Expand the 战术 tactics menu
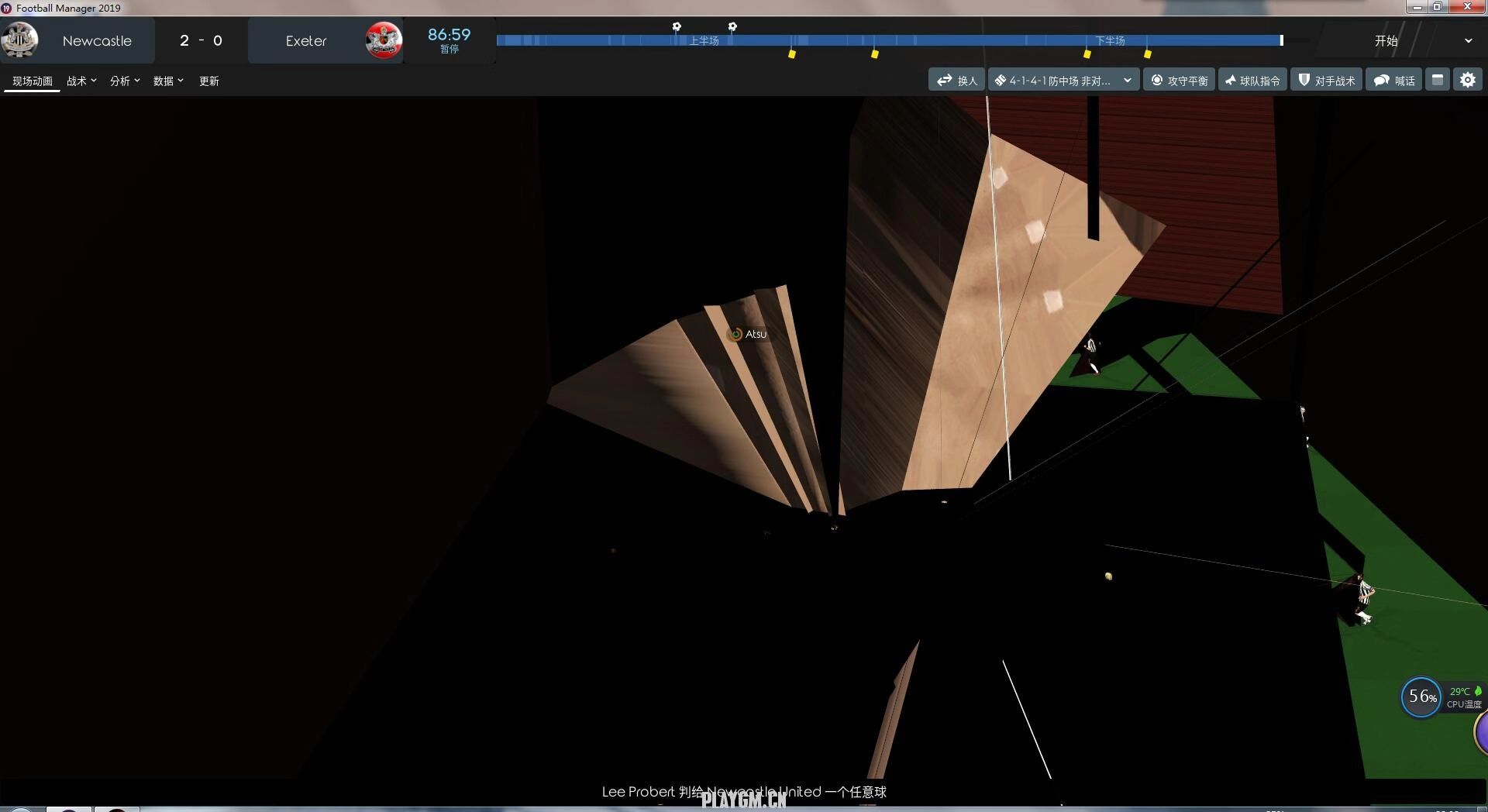 [81, 81]
